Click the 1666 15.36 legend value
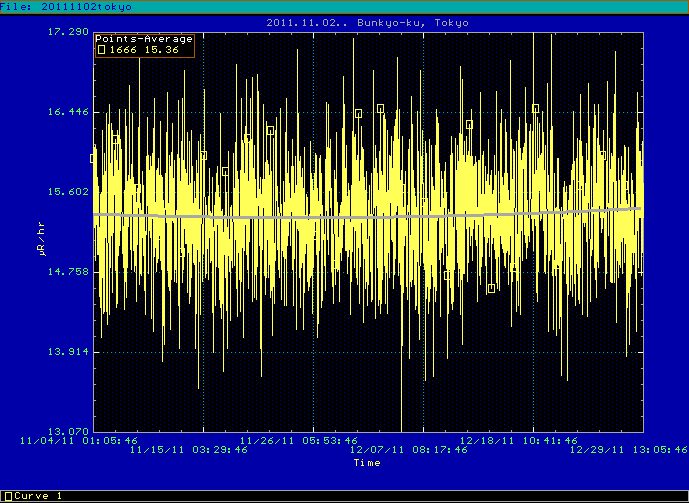The image size is (689, 503). [145, 50]
